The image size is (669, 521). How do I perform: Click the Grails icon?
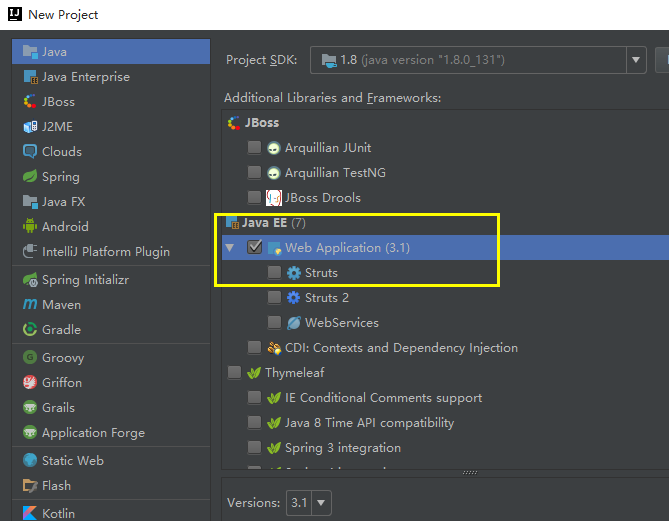(30, 407)
